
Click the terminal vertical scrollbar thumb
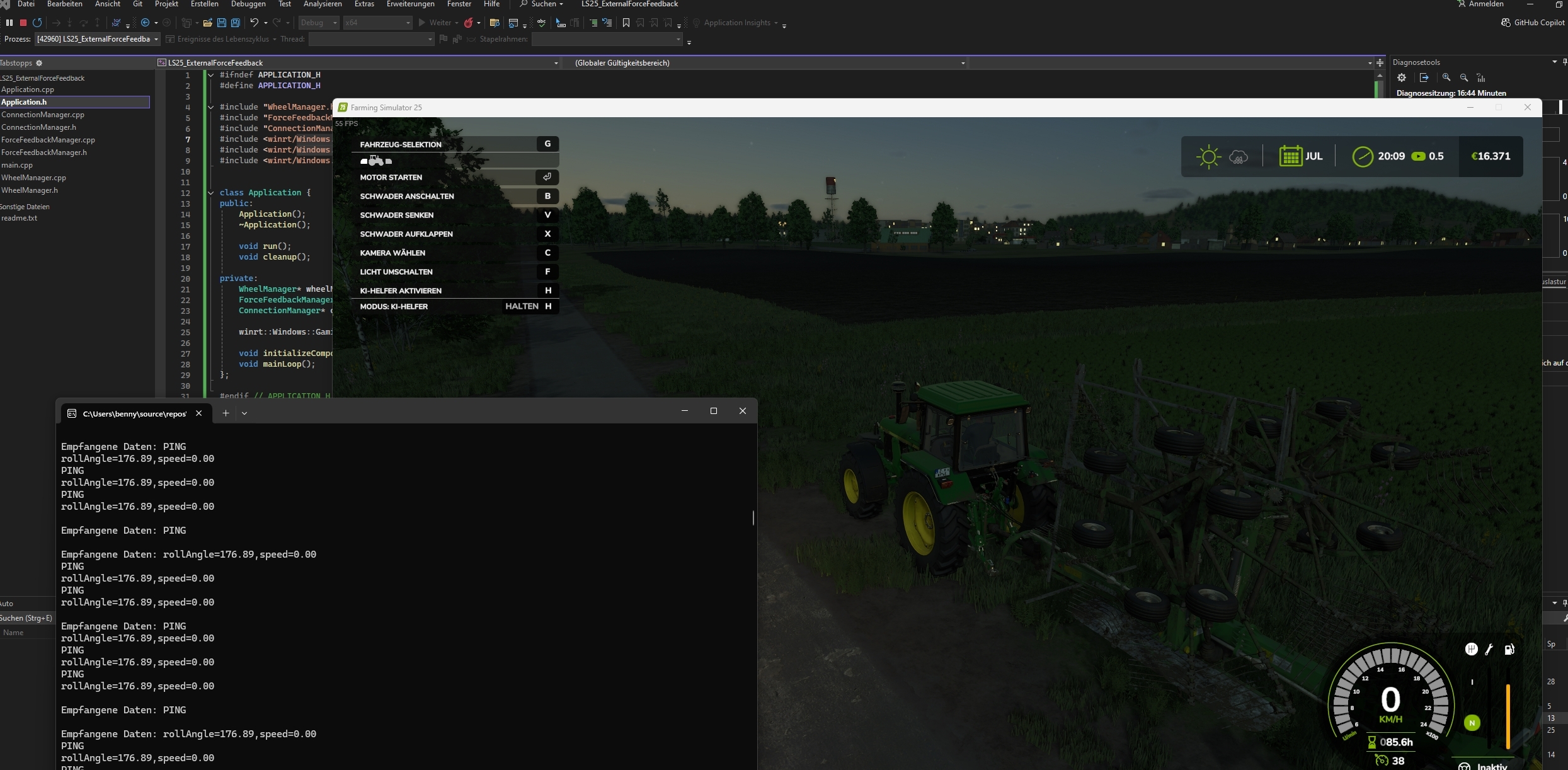click(x=753, y=518)
